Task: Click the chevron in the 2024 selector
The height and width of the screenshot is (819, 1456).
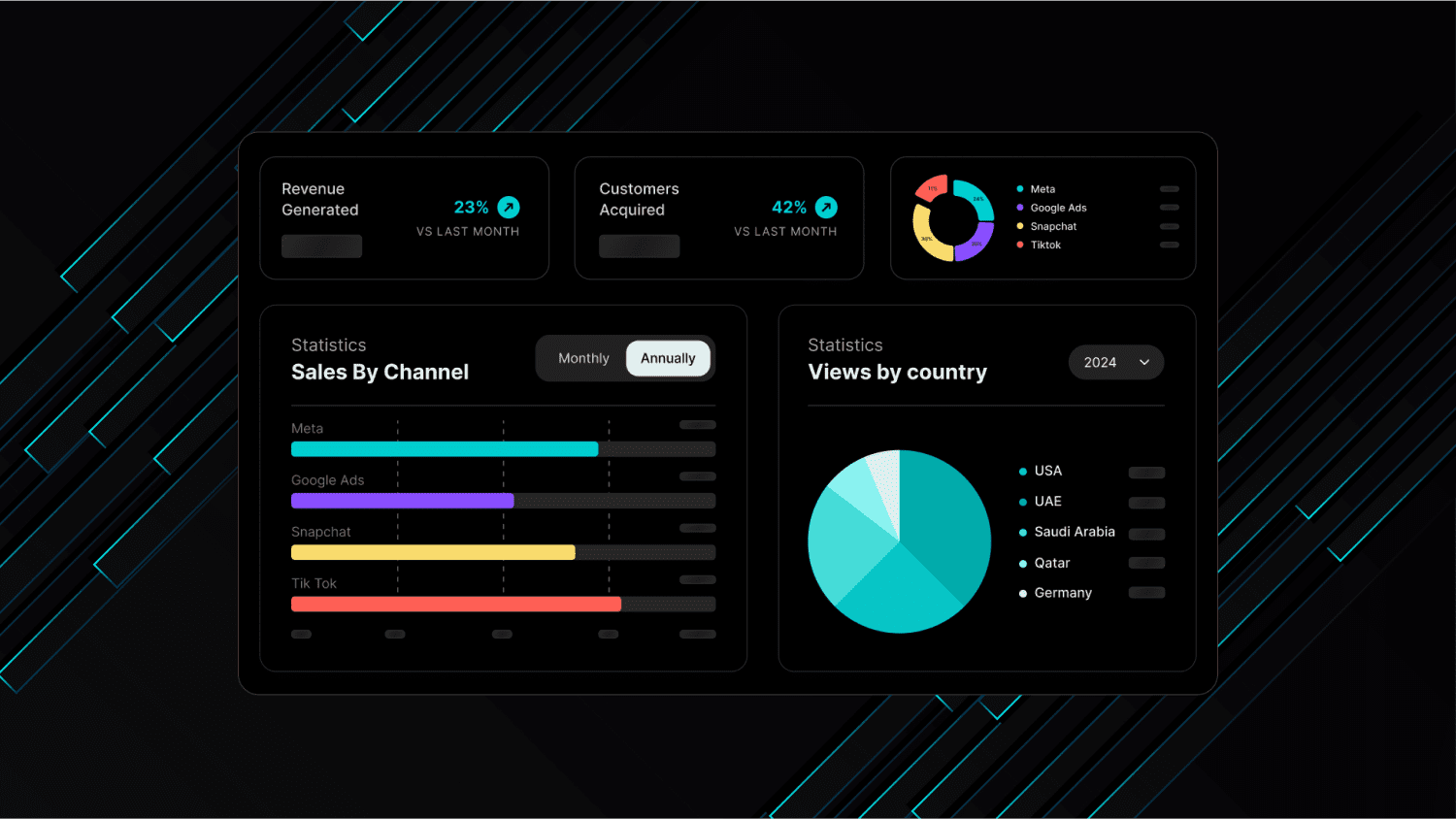Action: [1144, 362]
